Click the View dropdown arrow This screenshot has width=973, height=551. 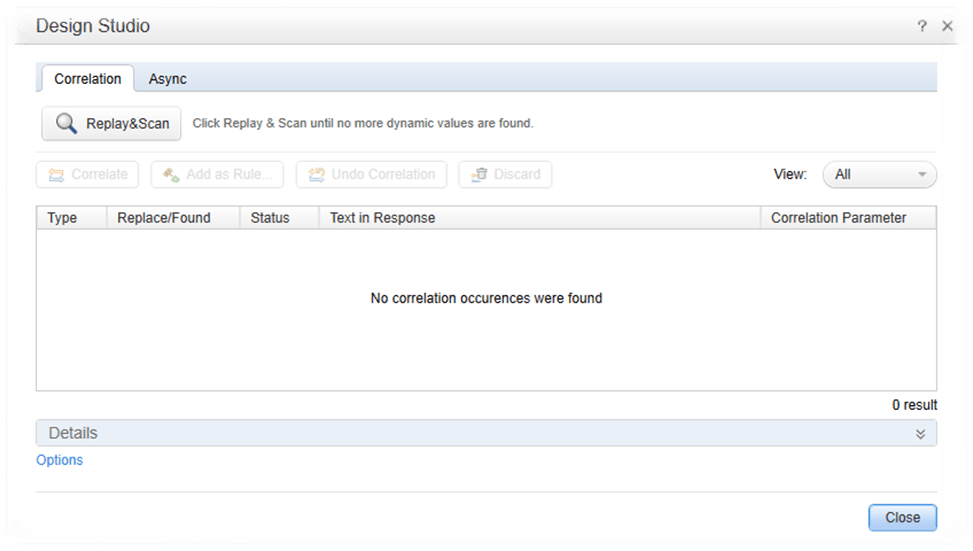(x=921, y=175)
